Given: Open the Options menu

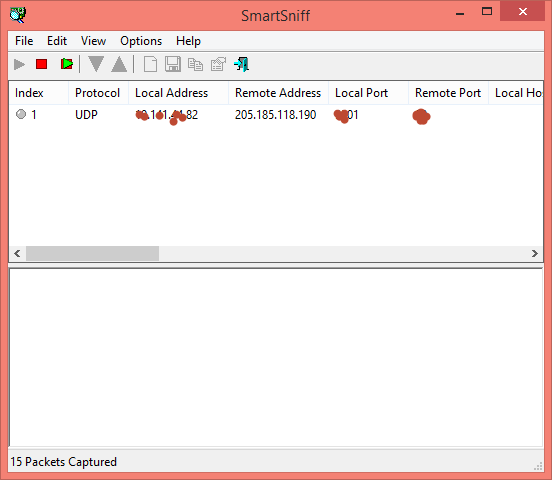Looking at the screenshot, I should [x=141, y=41].
